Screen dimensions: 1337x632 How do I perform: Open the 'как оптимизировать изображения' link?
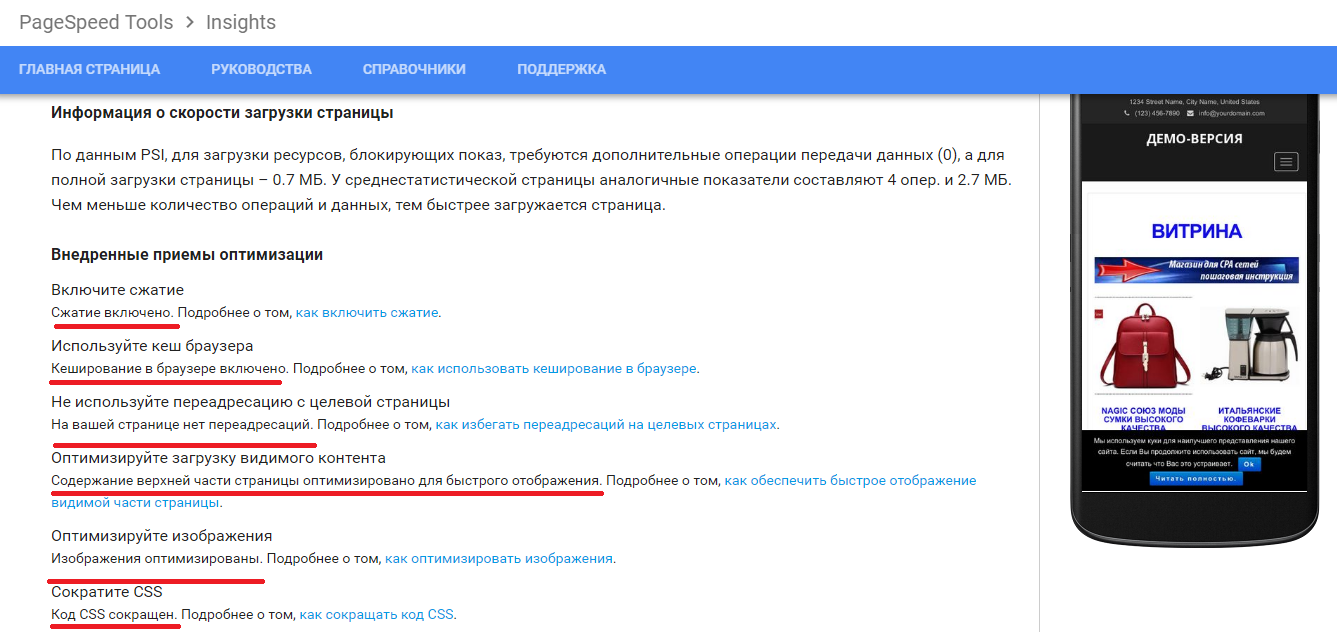pos(498,559)
